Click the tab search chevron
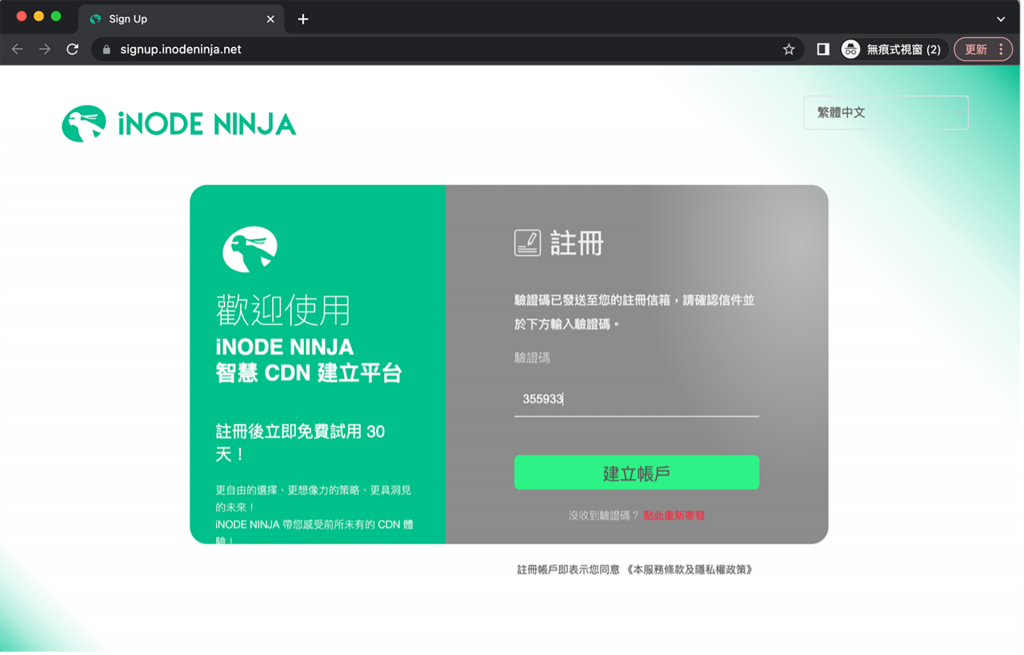Viewport: 1024px width, 655px height. point(1000,19)
